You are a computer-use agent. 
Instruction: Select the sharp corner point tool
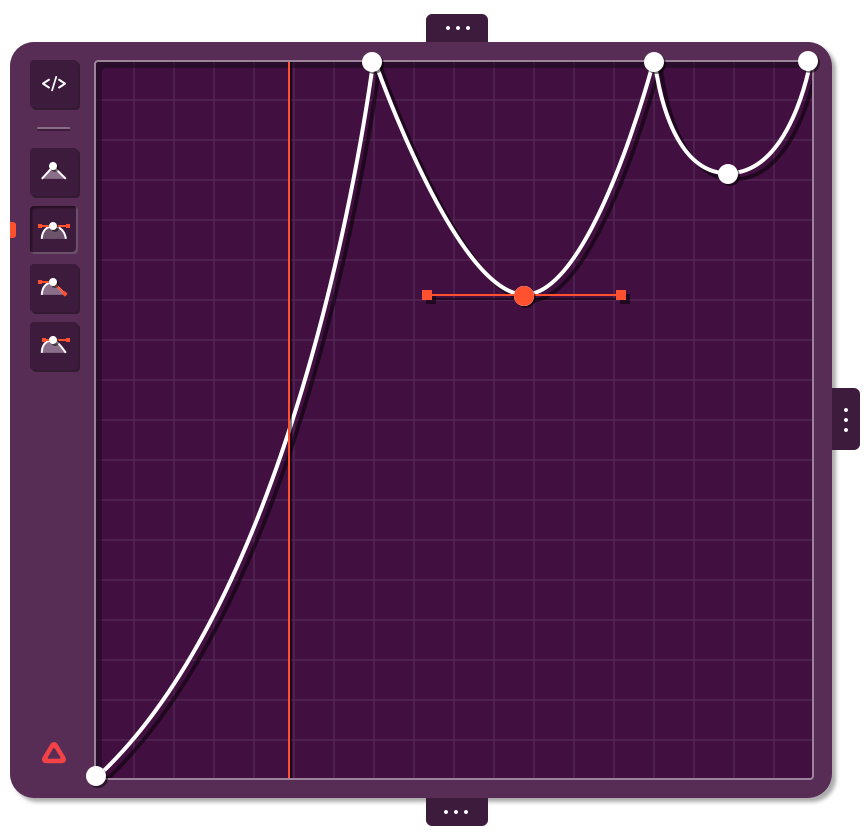point(54,172)
